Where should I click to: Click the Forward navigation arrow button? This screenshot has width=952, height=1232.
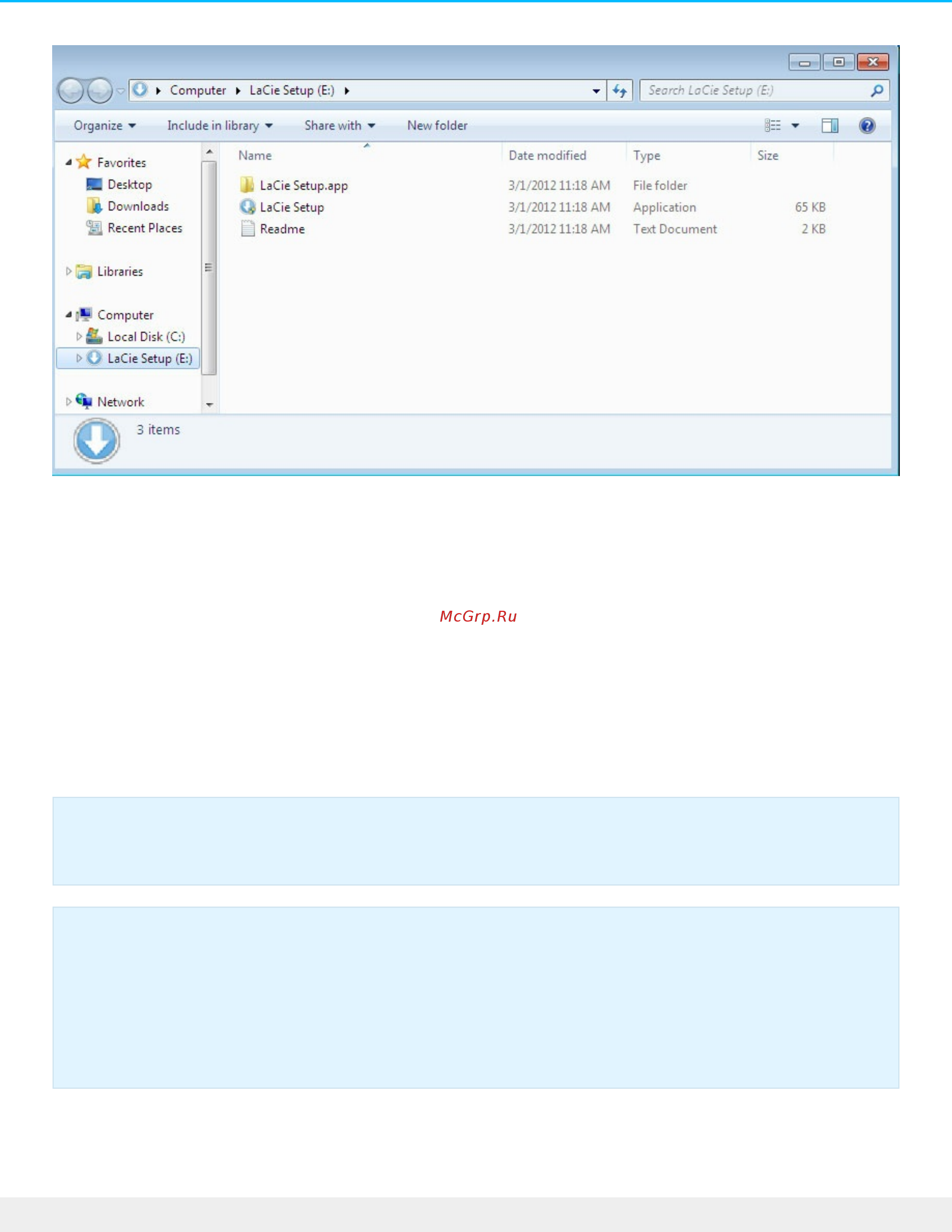pyautogui.click(x=100, y=91)
